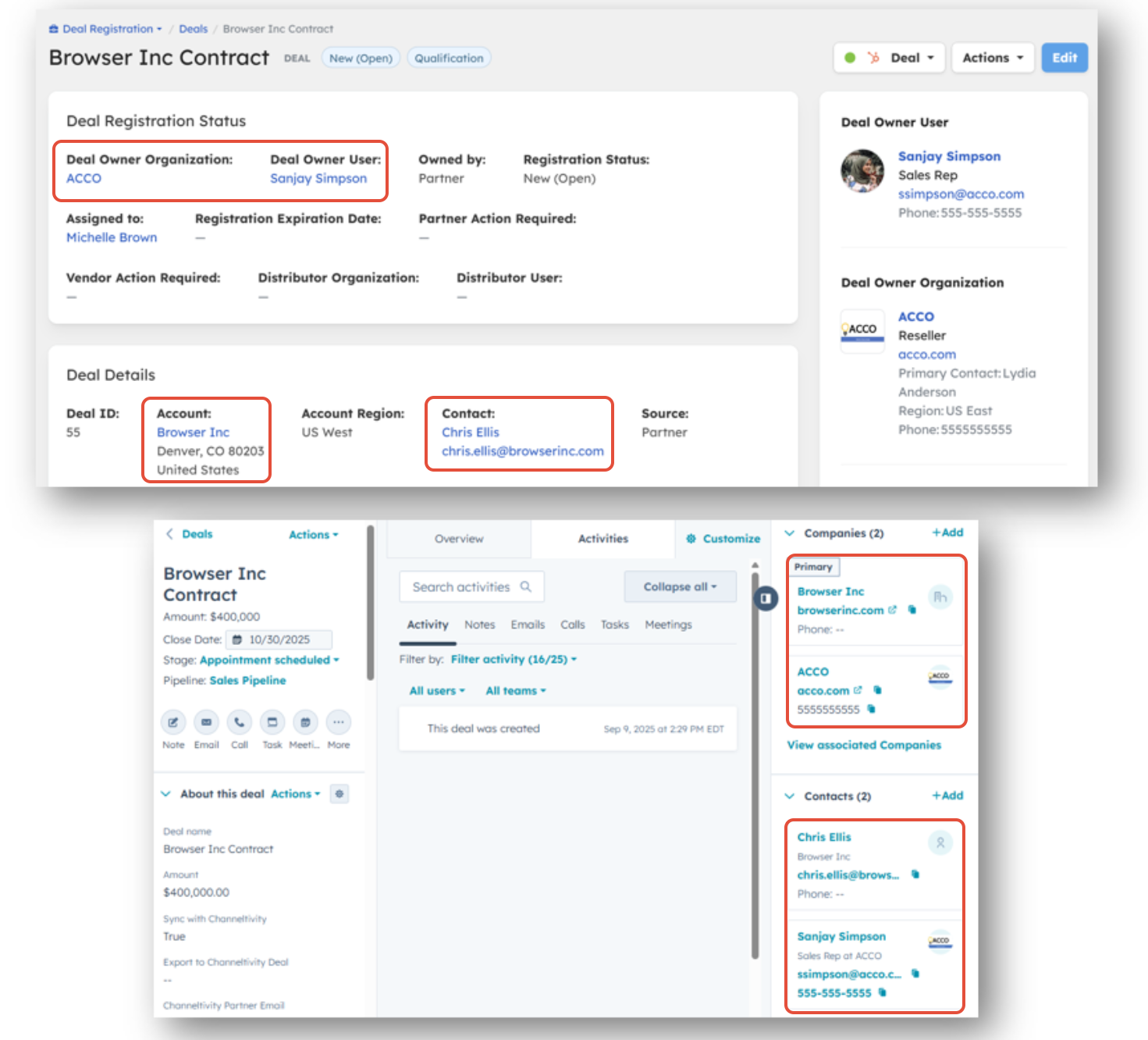The height and width of the screenshot is (1040, 1148).
Task: Copy Sanjay phone 555-555-5555 with copy icon
Action: [882, 992]
